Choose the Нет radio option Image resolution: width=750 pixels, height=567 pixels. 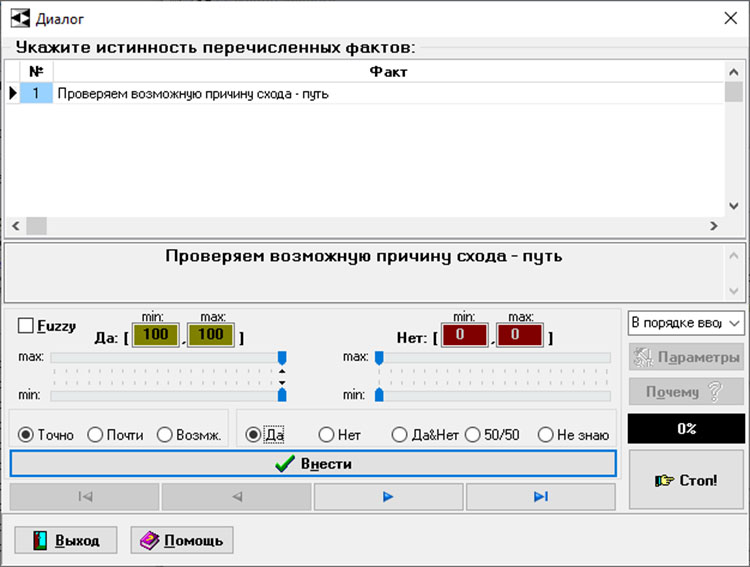pos(326,435)
